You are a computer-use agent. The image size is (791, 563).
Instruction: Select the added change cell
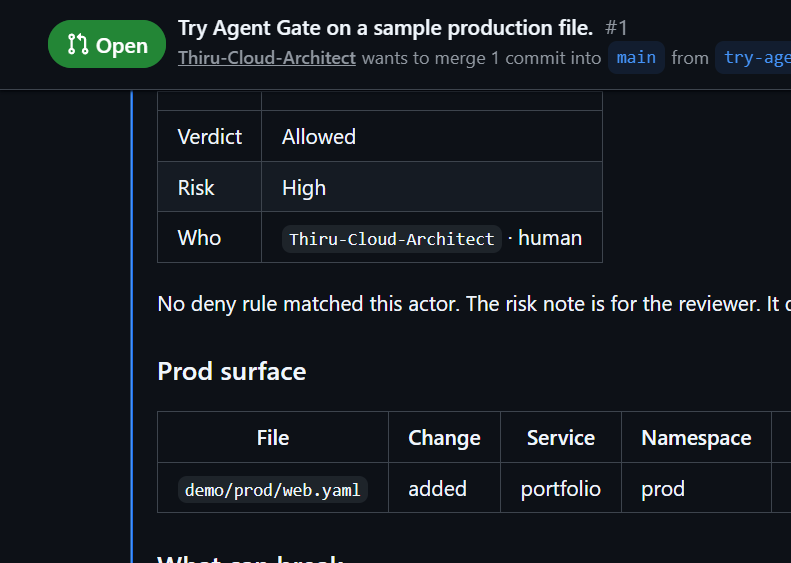(x=444, y=488)
